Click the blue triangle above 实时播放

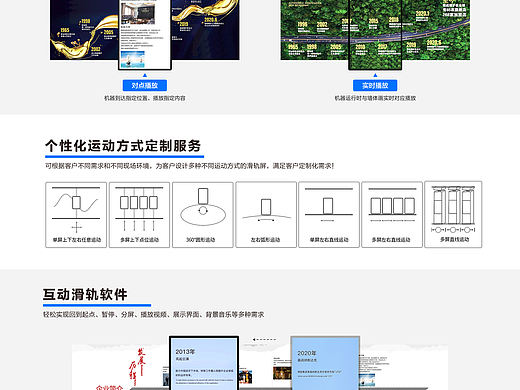[x=375, y=75]
